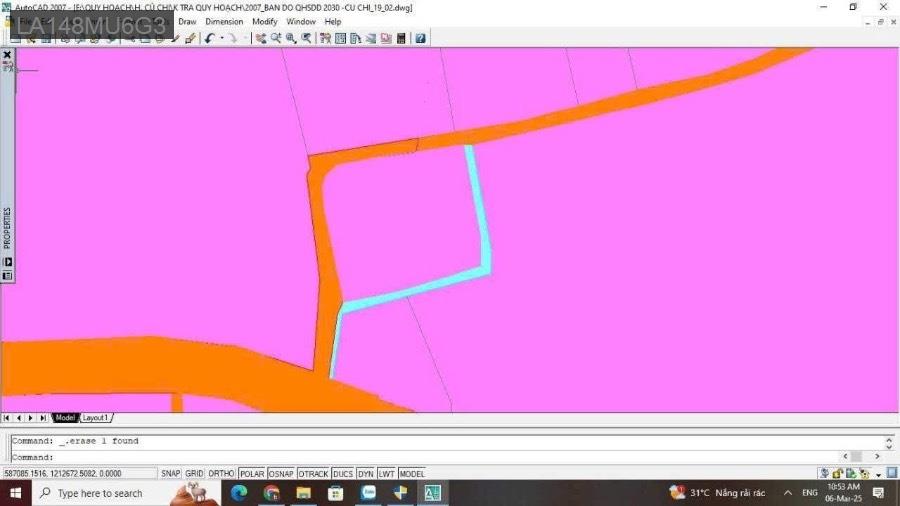Open the Modify menu
The height and width of the screenshot is (506, 900).
264,21
